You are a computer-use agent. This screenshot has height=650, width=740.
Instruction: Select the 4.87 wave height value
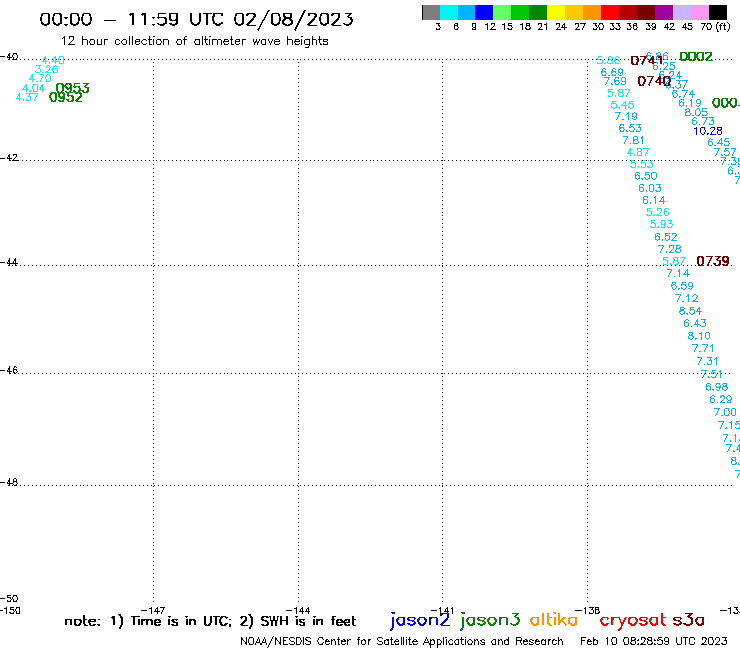pyautogui.click(x=638, y=152)
